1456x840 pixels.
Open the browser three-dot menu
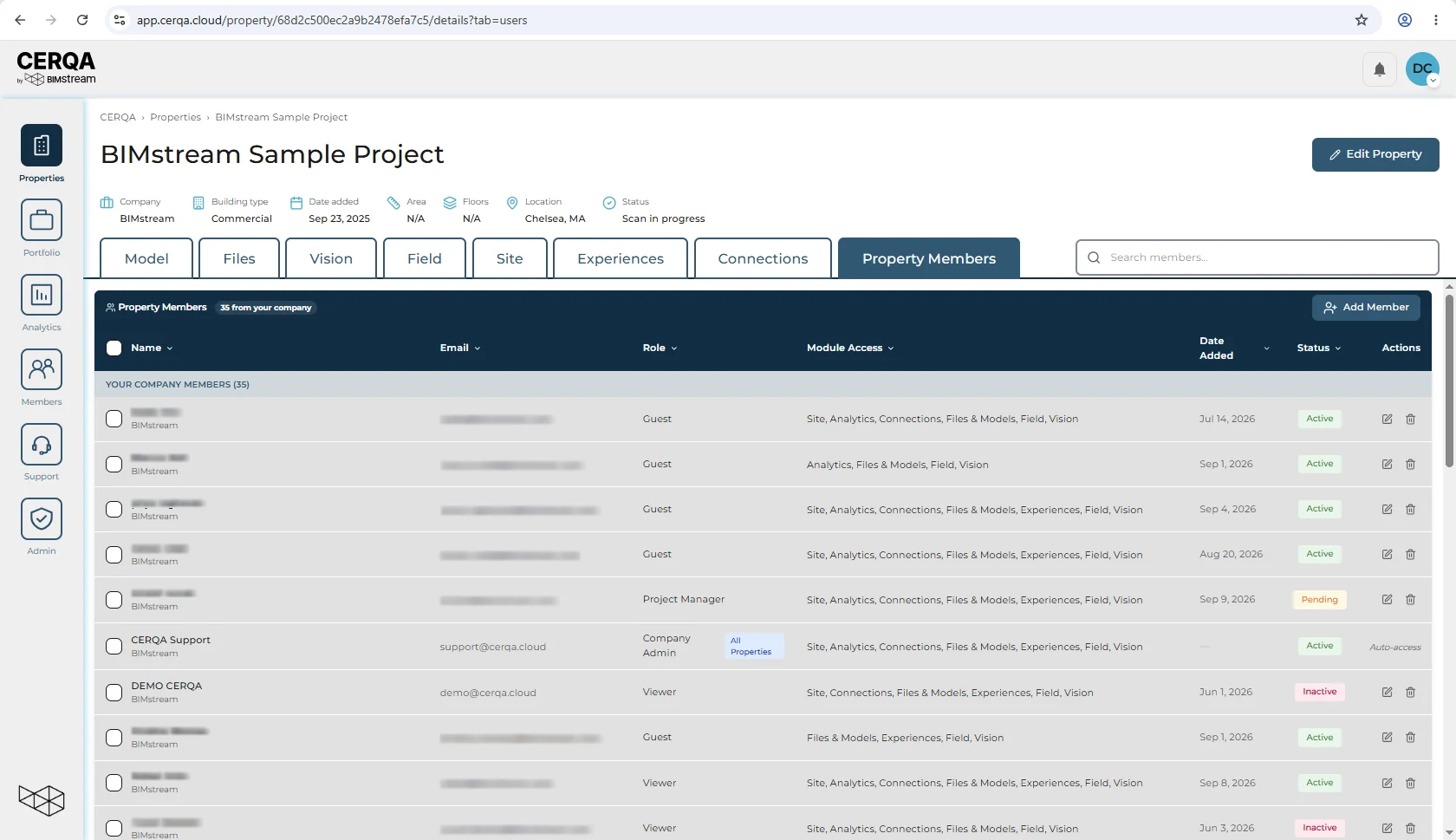click(1436, 20)
